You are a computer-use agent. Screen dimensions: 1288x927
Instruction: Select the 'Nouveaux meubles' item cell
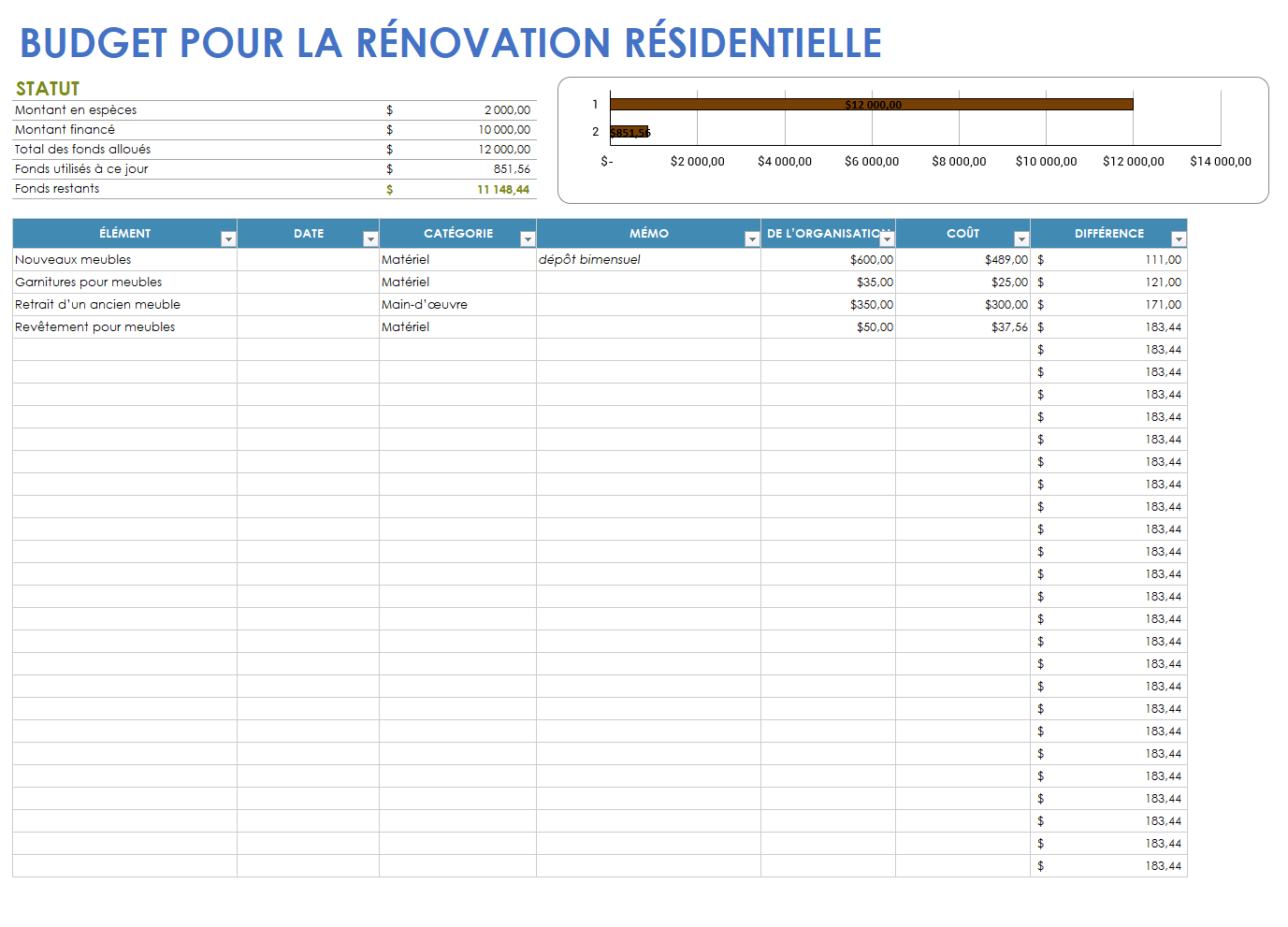tap(125, 260)
